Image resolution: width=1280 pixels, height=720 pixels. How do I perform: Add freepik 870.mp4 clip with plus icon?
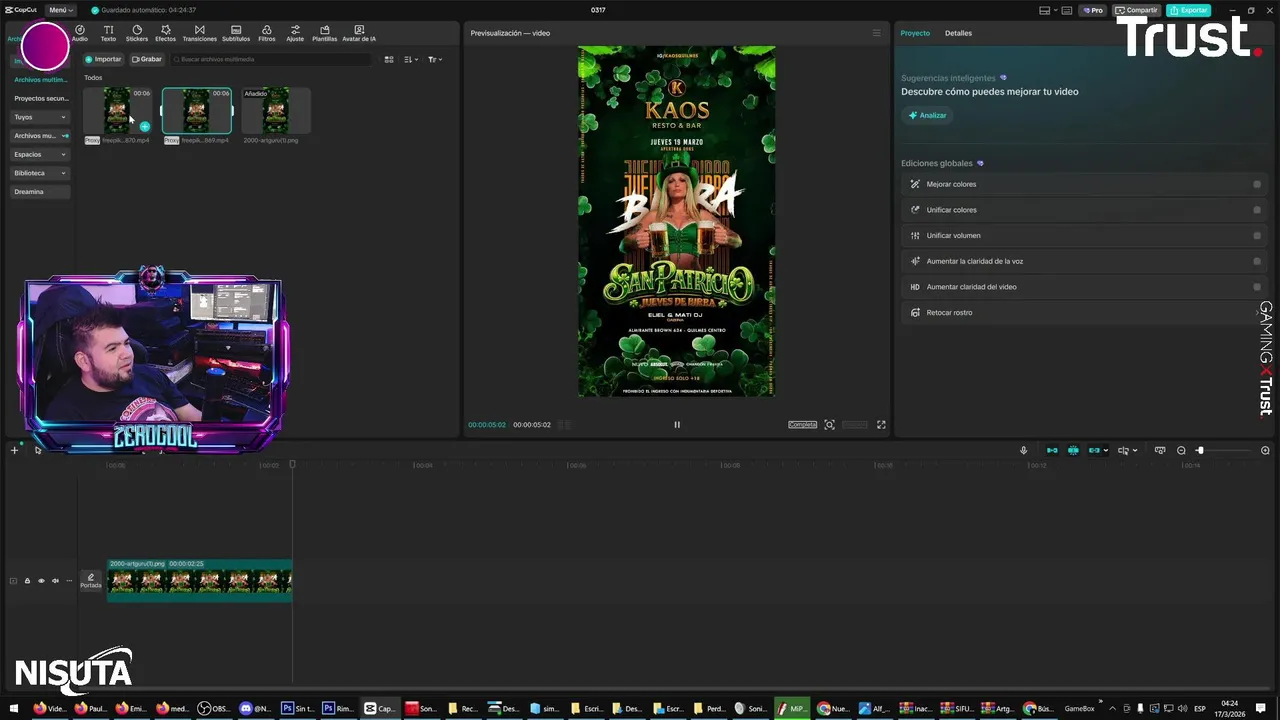[145, 126]
